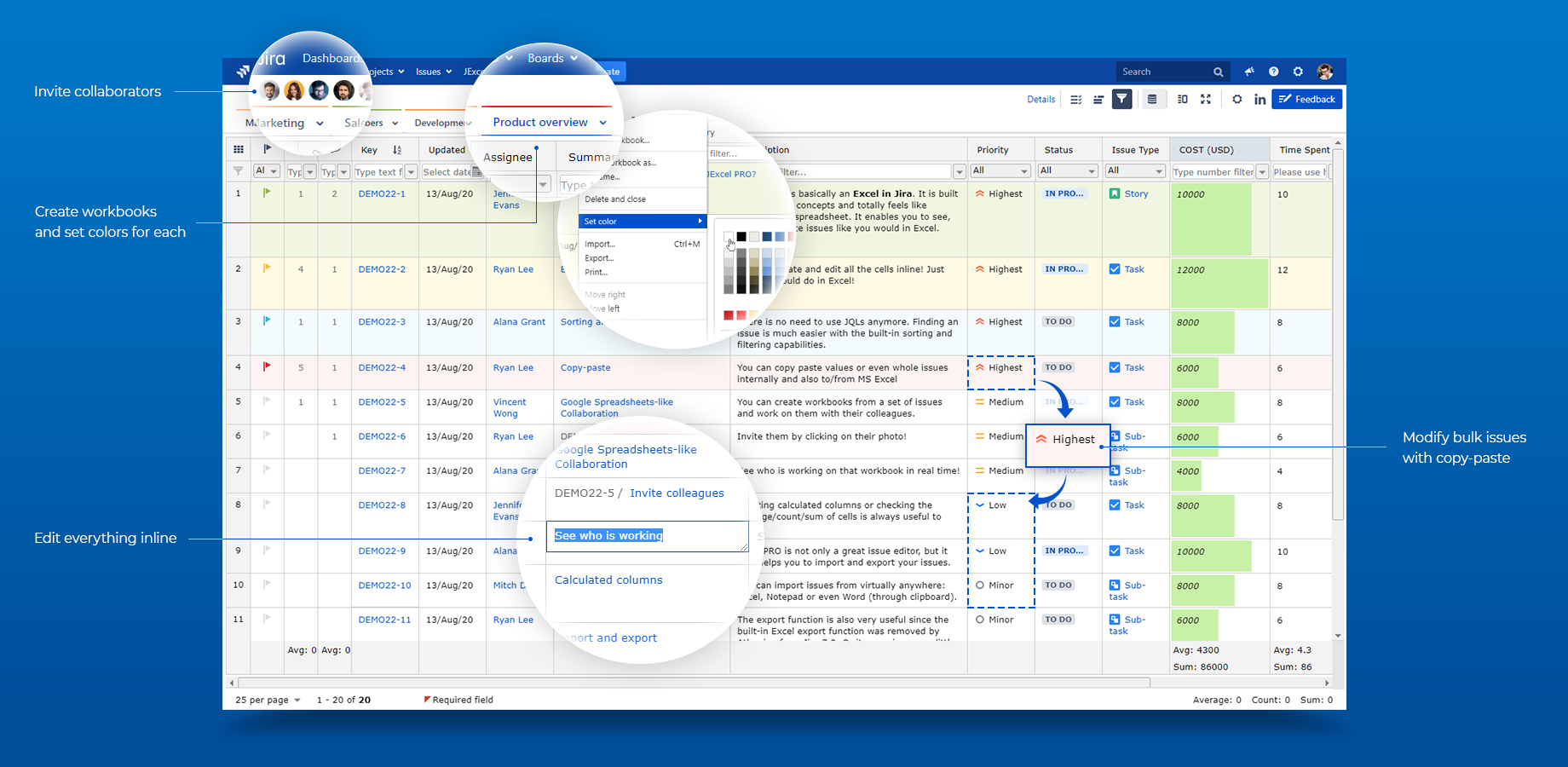The height and width of the screenshot is (767, 1568).
Task: Open the Details link
Action: click(x=1041, y=99)
